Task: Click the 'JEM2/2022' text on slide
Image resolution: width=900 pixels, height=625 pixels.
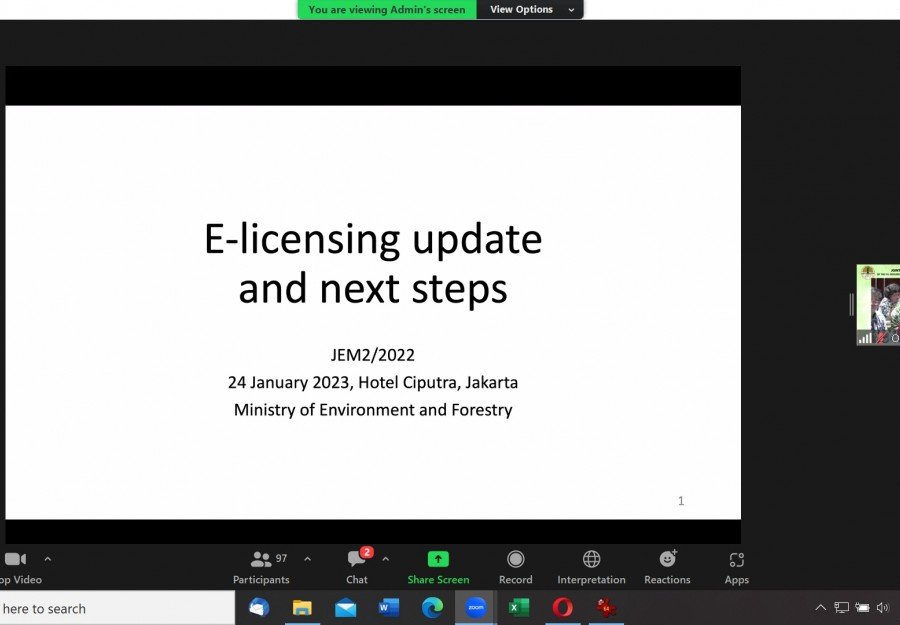Action: pyautogui.click(x=373, y=355)
